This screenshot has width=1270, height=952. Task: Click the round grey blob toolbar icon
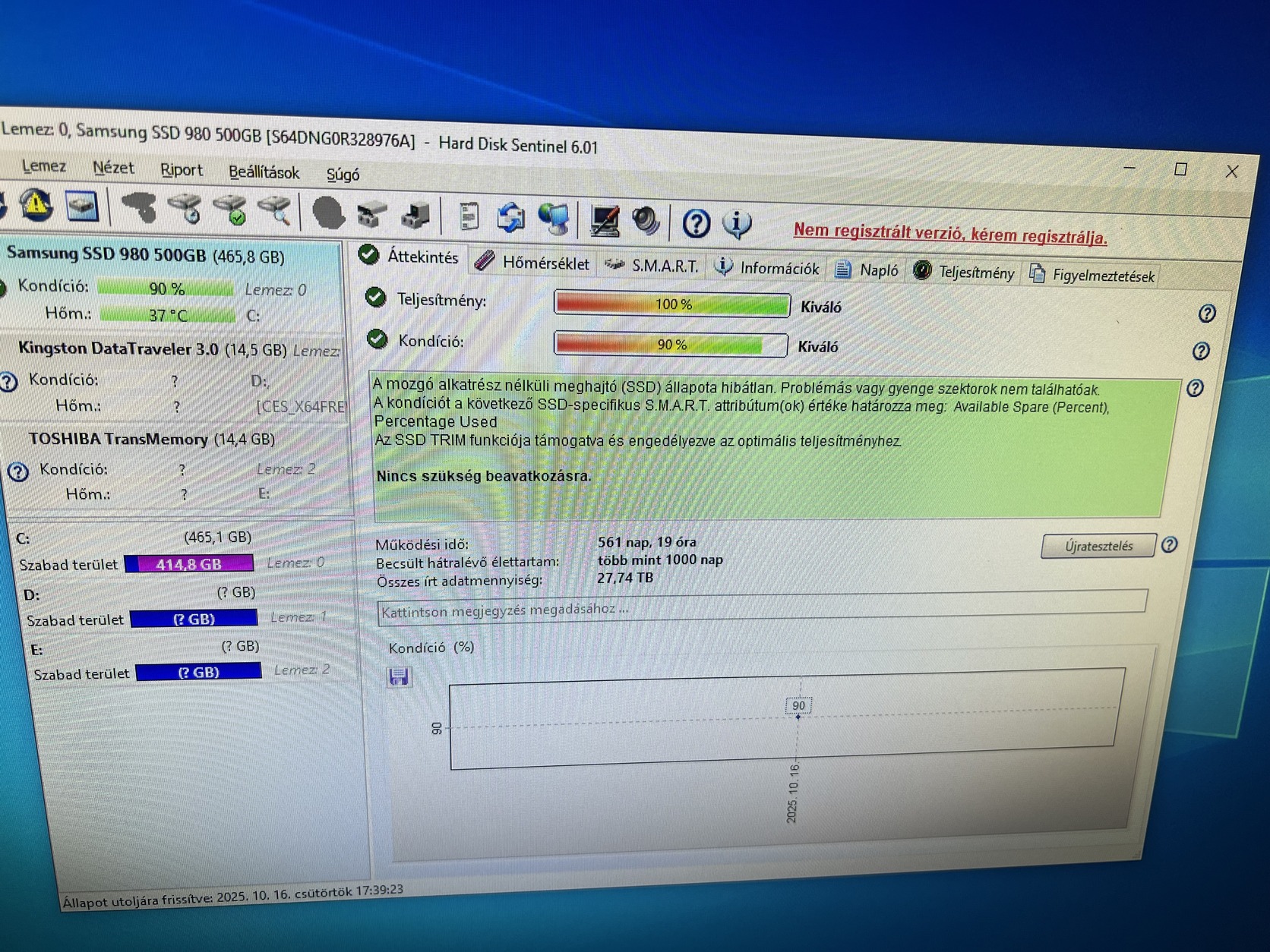pyautogui.click(x=328, y=213)
